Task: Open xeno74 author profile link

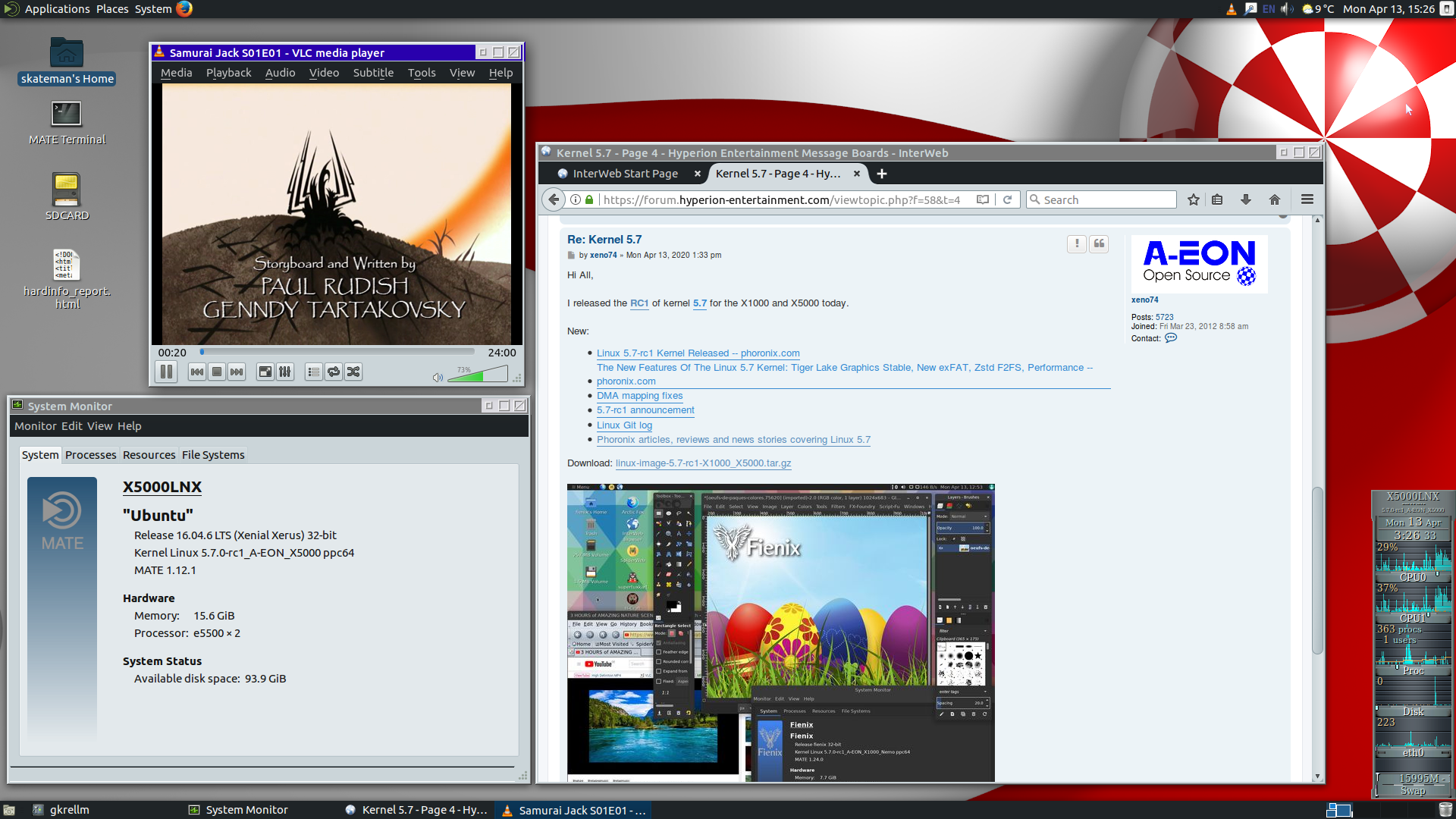Action: click(x=603, y=256)
